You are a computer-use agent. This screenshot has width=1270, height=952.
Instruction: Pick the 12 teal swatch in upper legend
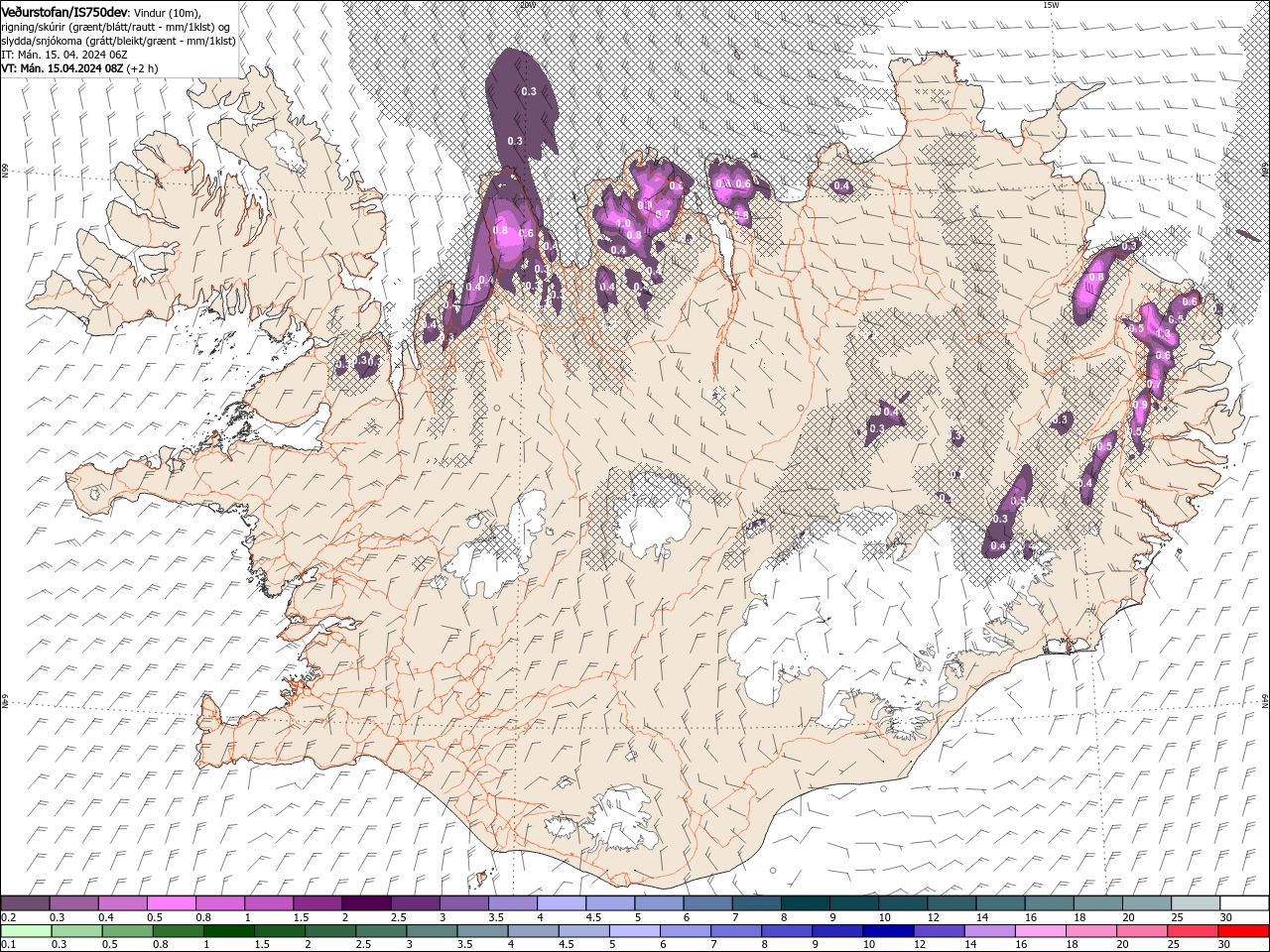(x=952, y=903)
